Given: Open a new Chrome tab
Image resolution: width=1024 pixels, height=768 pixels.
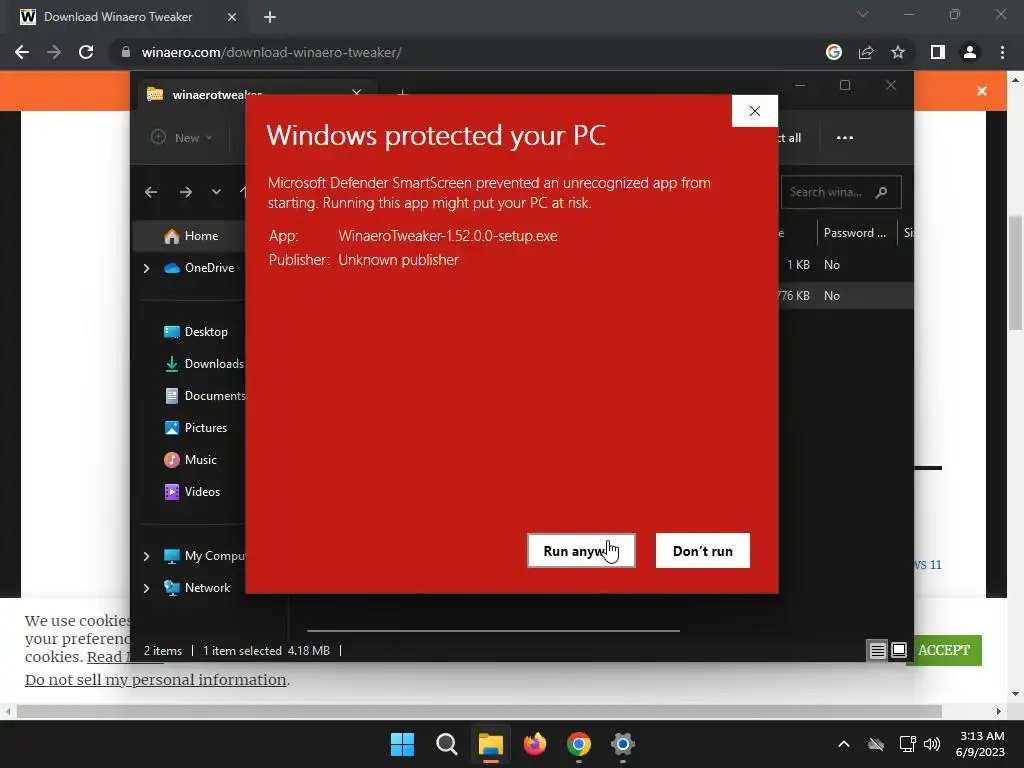Looking at the screenshot, I should point(270,17).
